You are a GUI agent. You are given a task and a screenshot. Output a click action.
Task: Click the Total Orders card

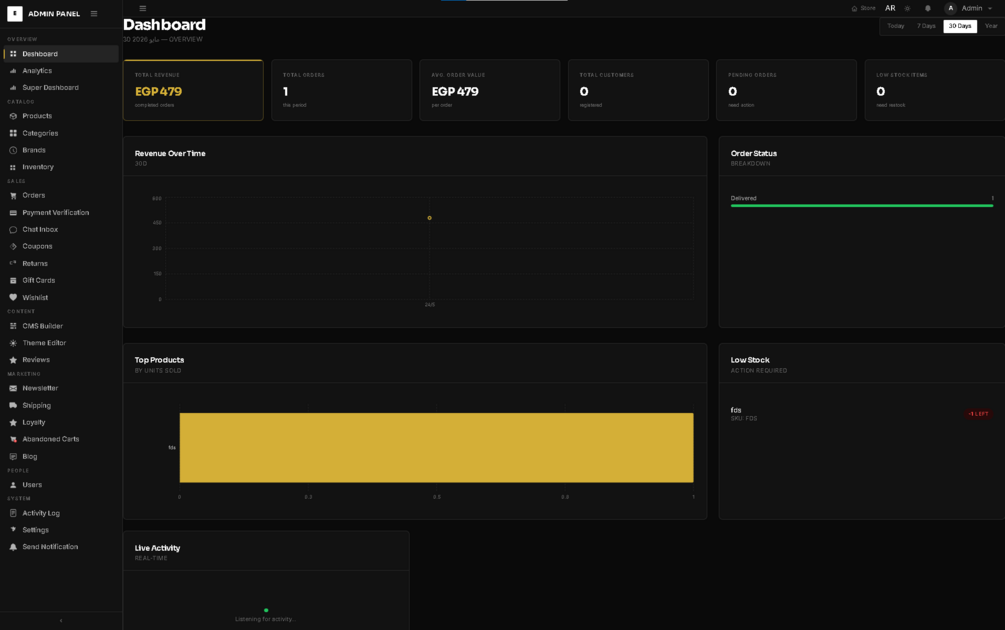click(x=342, y=90)
